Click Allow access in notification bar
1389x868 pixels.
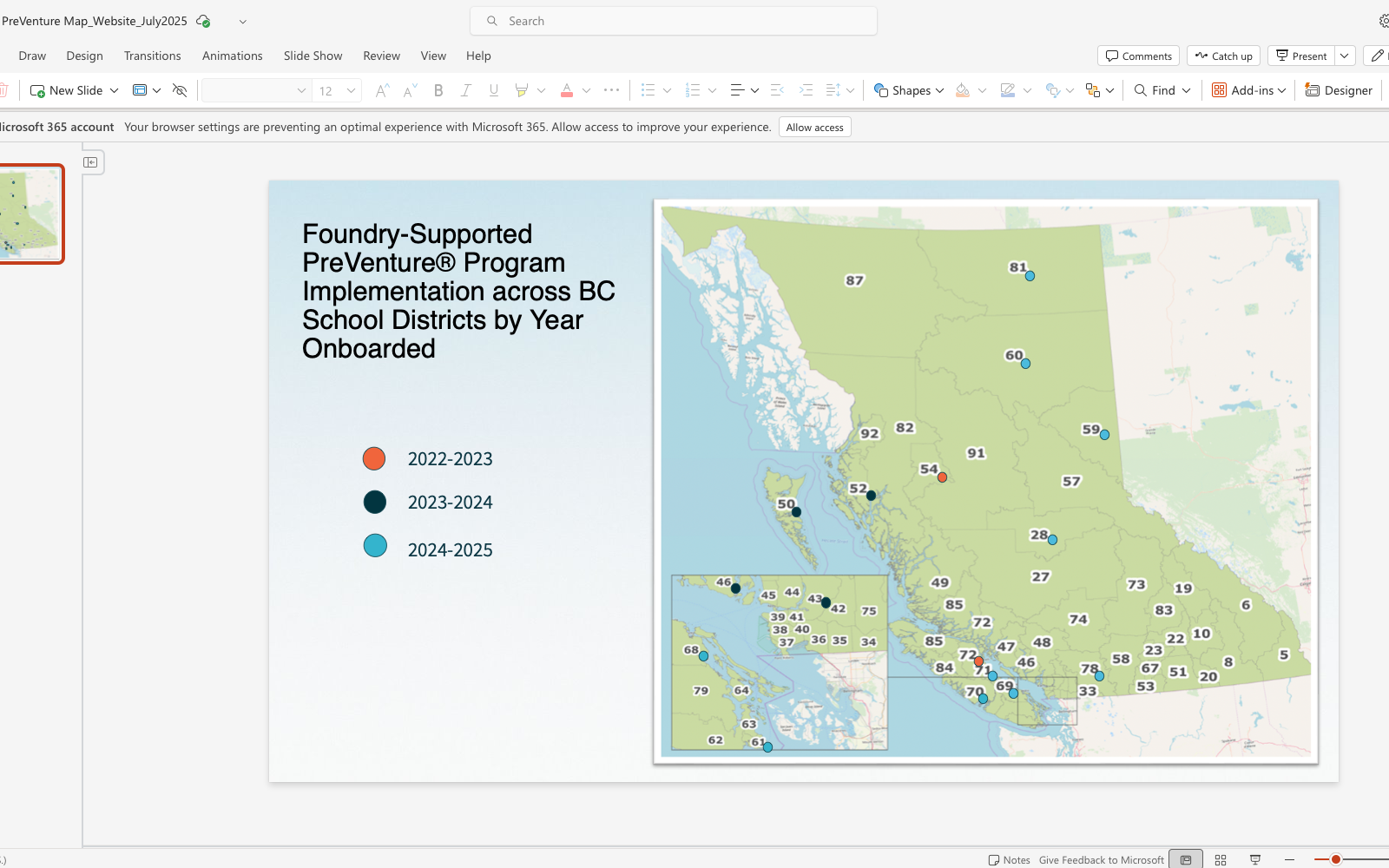point(814,127)
